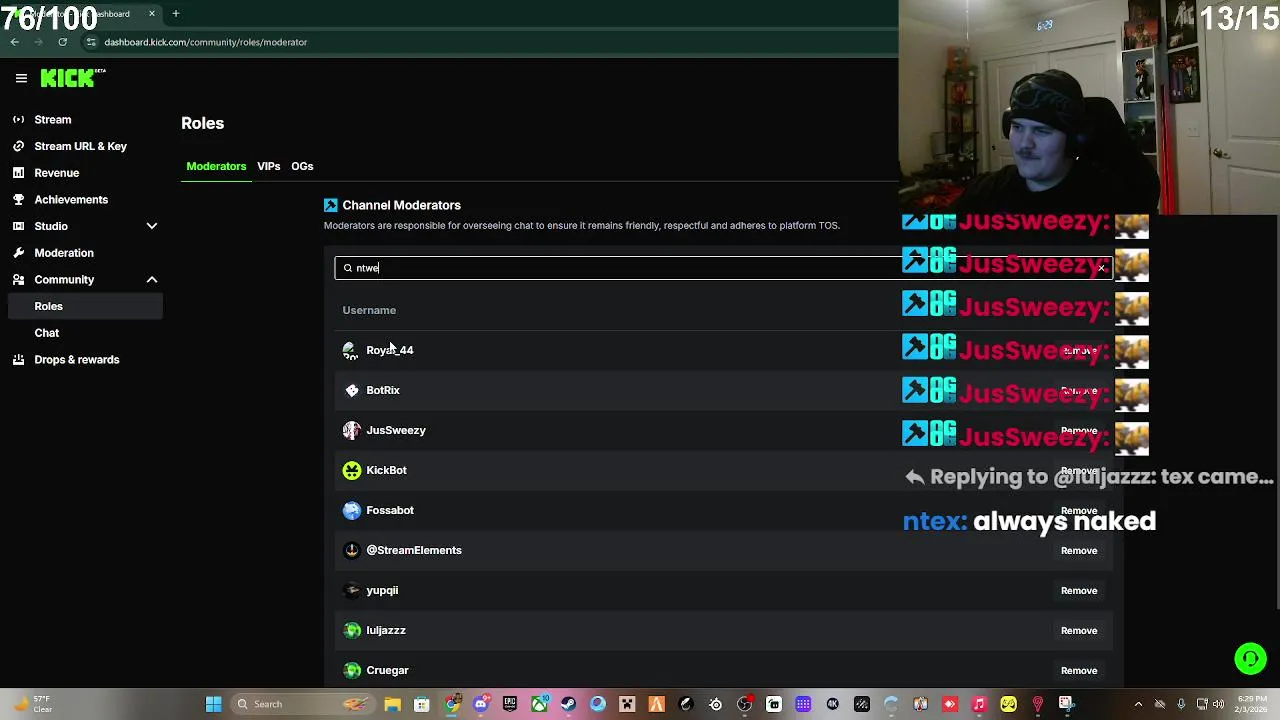Click KickBot avatar icon
The image size is (1280, 720).
(x=351, y=470)
